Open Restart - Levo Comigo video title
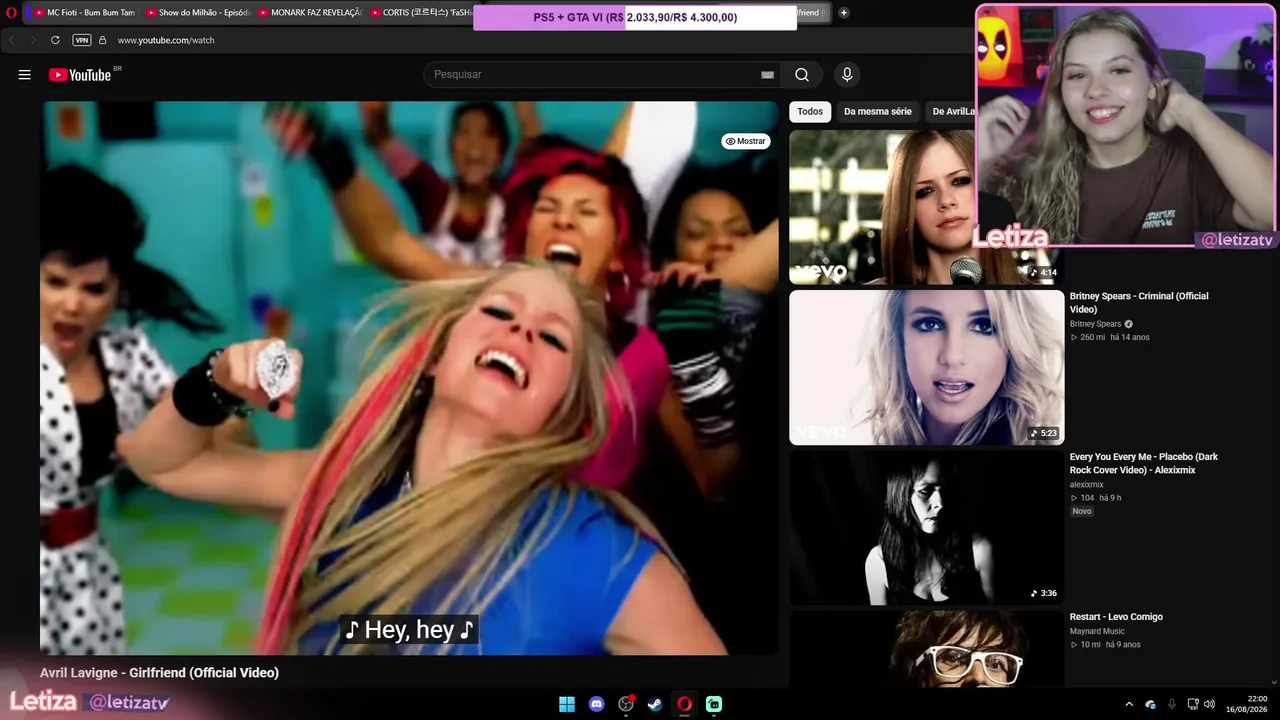 1116,617
